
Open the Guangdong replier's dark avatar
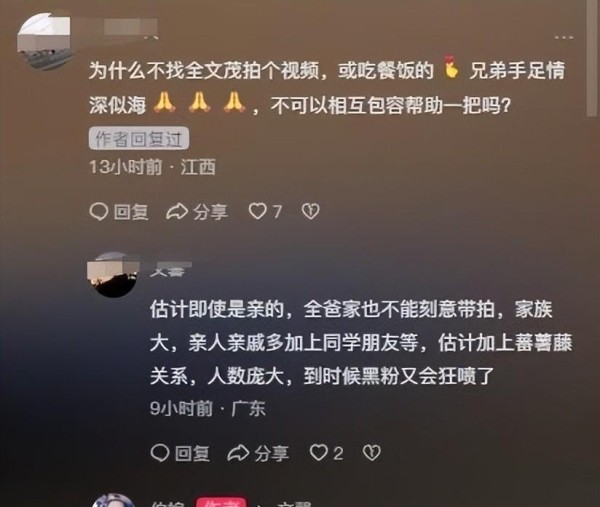click(112, 275)
